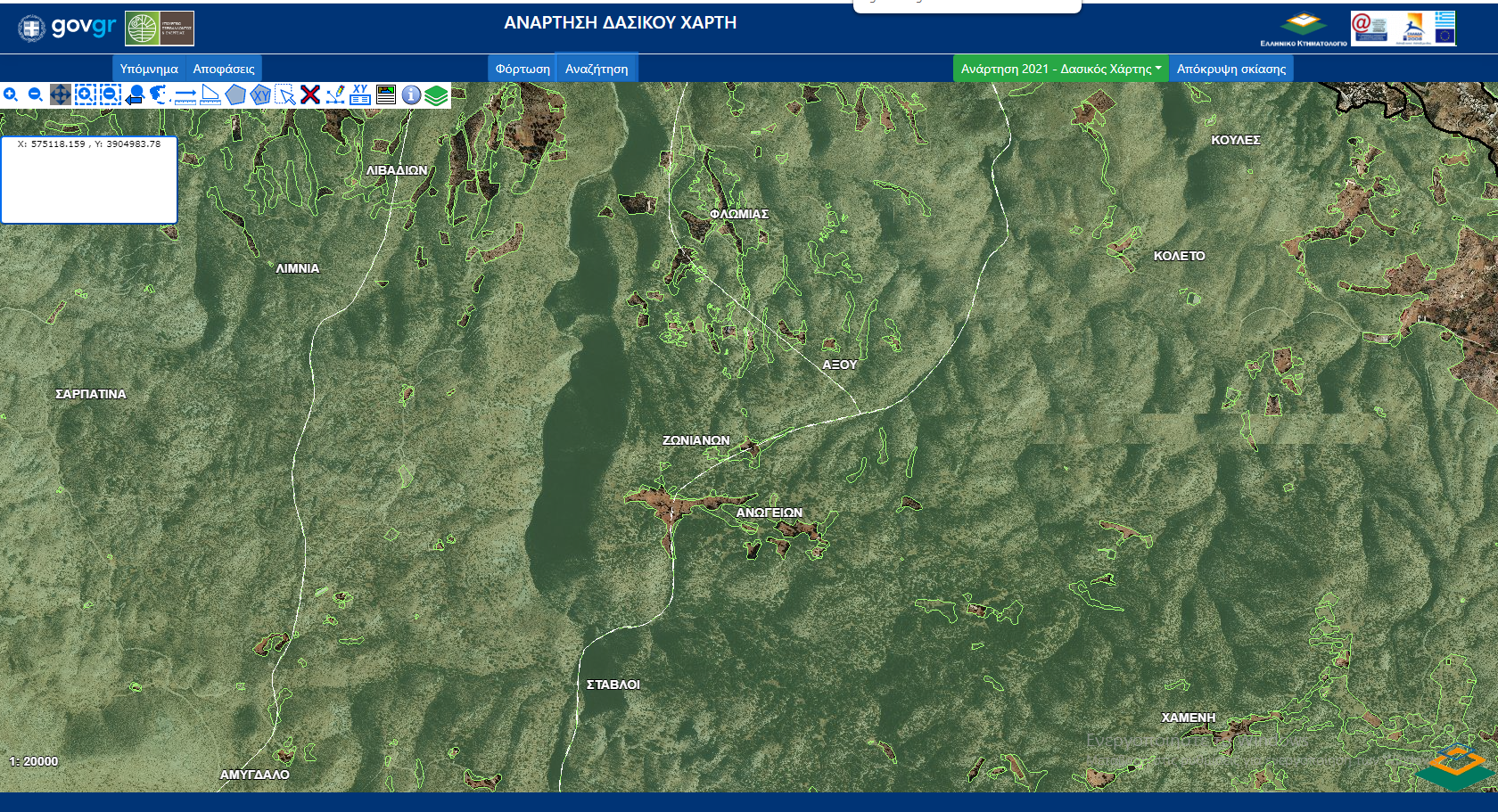
Task: Expand Ανάρτηση 2021 - Δασικός Χάρτης dropdown
Action: click(1060, 69)
